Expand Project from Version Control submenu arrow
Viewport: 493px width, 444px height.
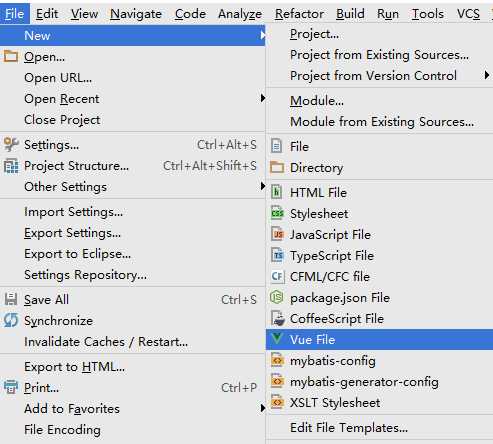487,75
